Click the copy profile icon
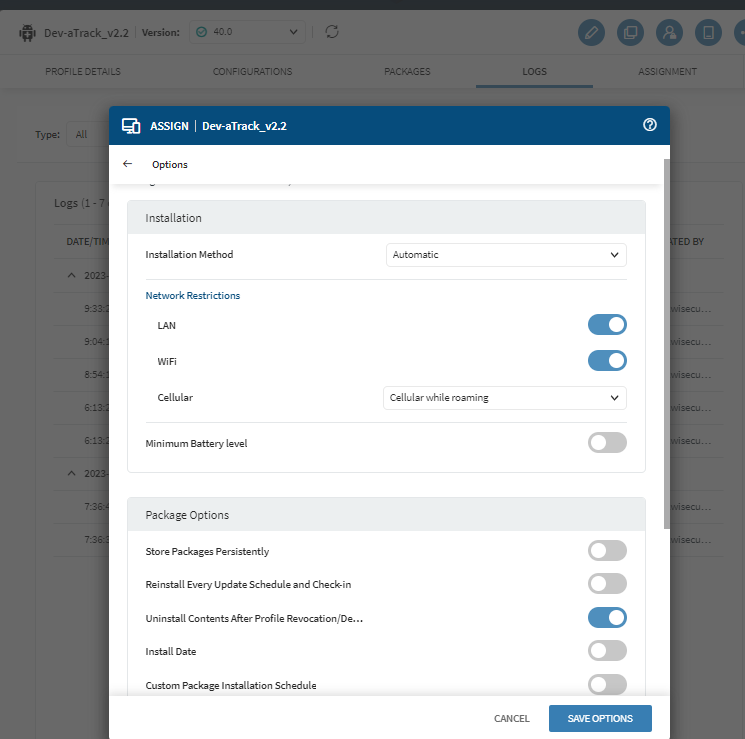Screen dimensions: 745x739 (x=631, y=32)
